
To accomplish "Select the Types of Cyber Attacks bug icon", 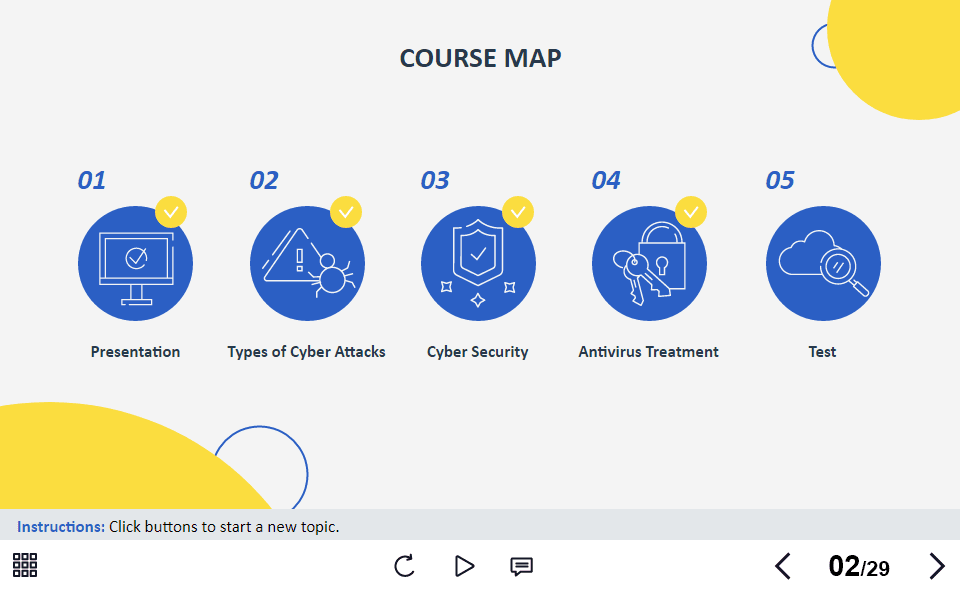I will click(x=307, y=264).
